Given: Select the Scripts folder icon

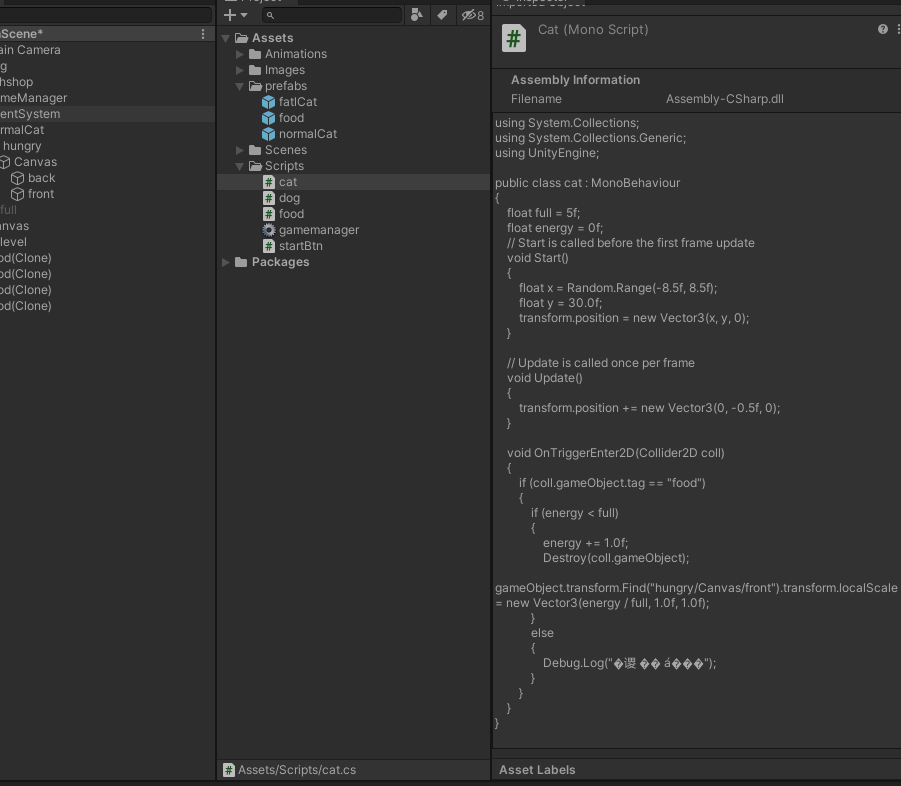Looking at the screenshot, I should tap(255, 166).
